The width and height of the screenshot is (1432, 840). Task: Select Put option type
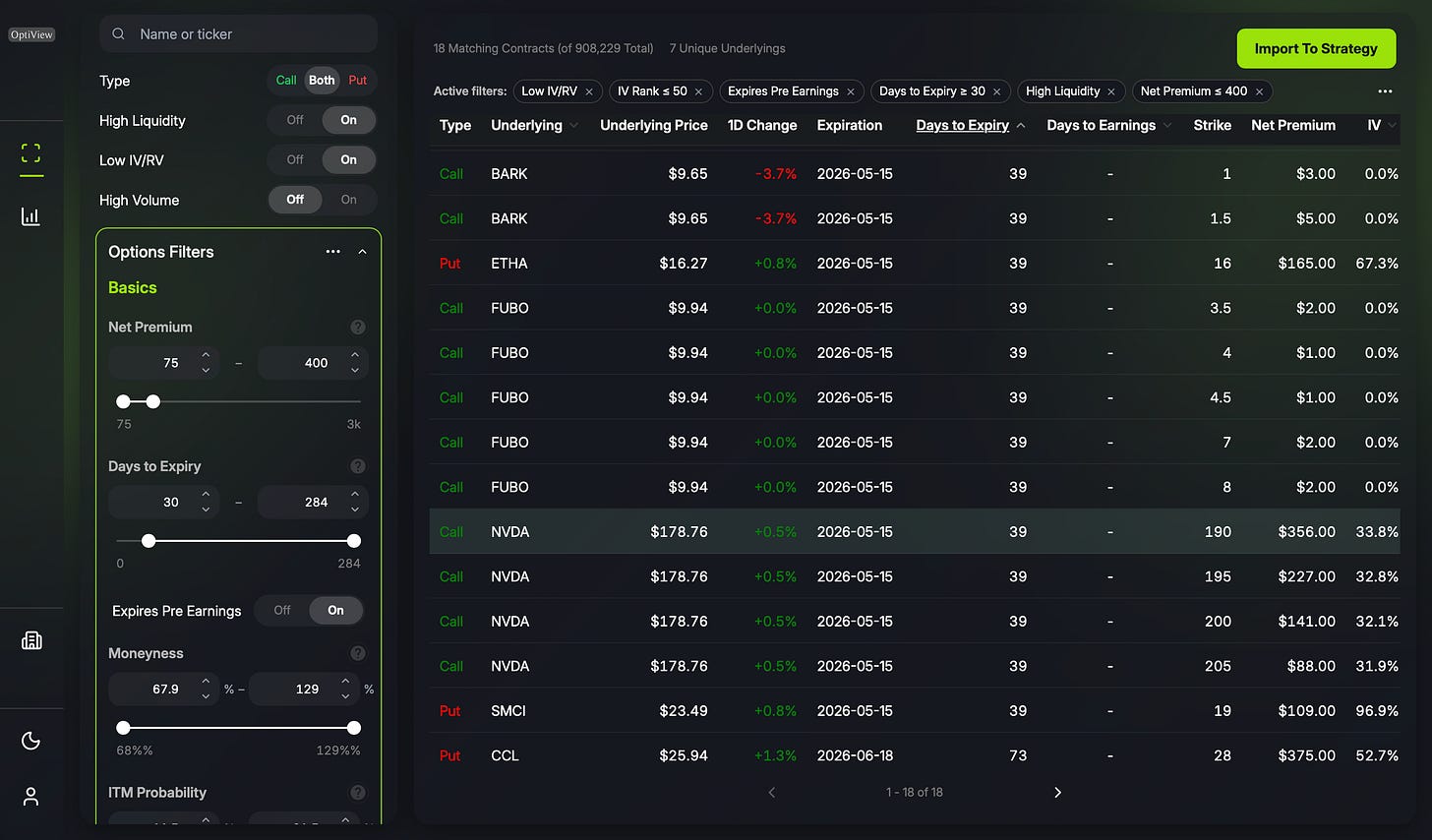(x=358, y=81)
